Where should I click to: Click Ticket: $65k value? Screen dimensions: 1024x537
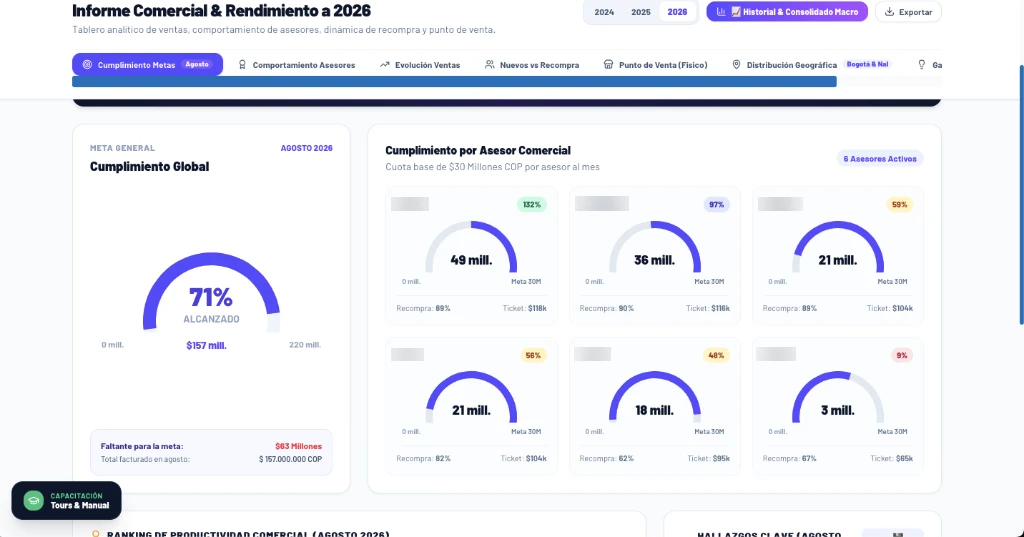pyautogui.click(x=891, y=459)
